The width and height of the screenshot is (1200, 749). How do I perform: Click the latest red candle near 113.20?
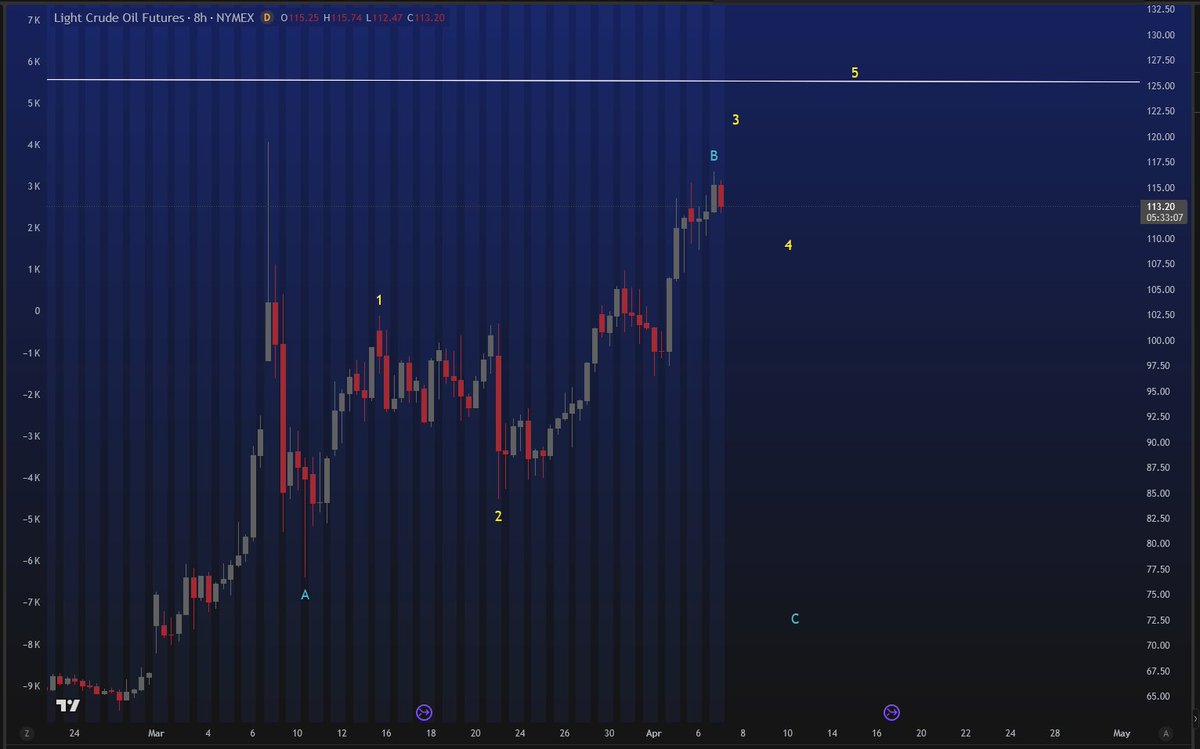tap(721, 195)
